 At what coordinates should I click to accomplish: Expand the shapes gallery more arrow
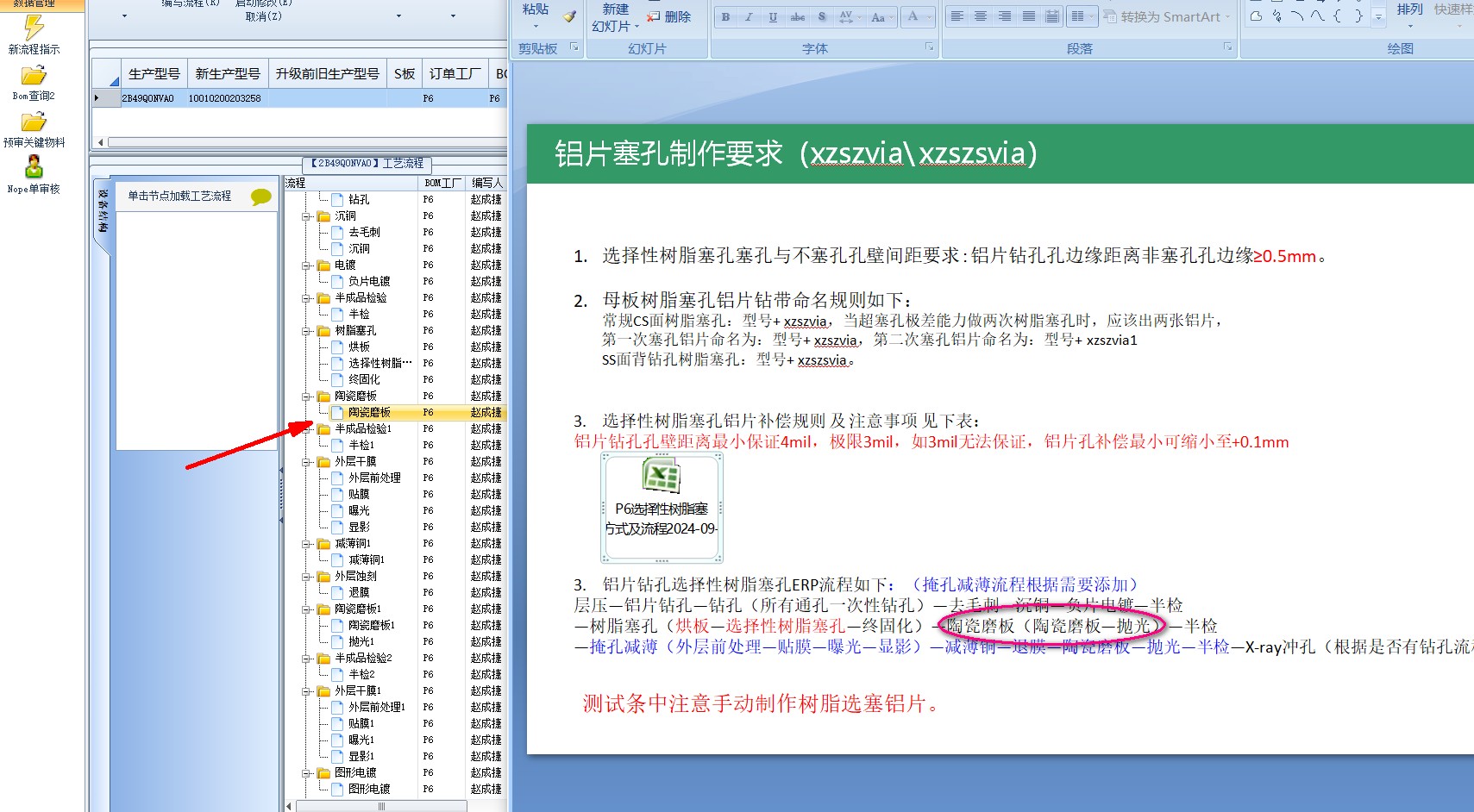pos(1377,17)
